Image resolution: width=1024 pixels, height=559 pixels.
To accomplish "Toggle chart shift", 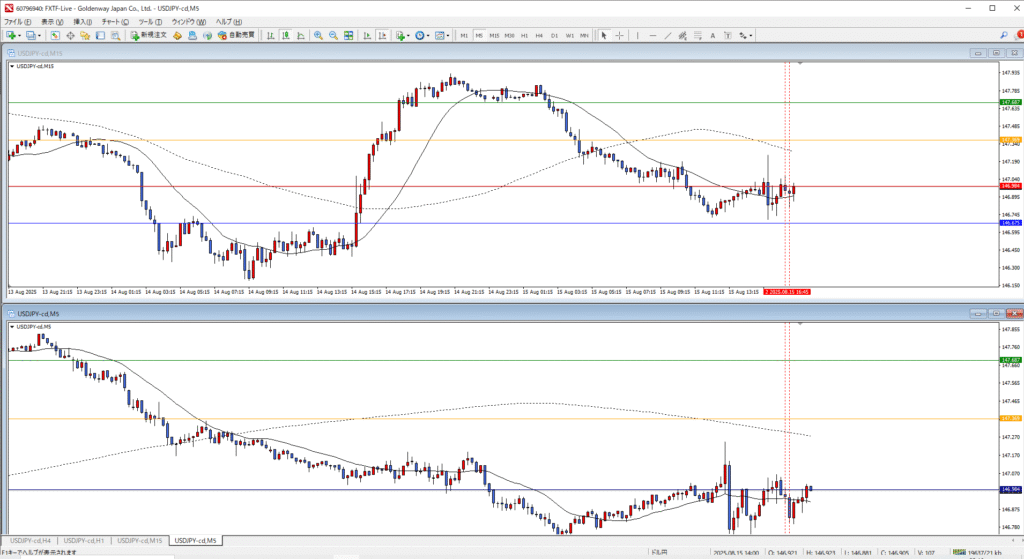I will click(382, 35).
